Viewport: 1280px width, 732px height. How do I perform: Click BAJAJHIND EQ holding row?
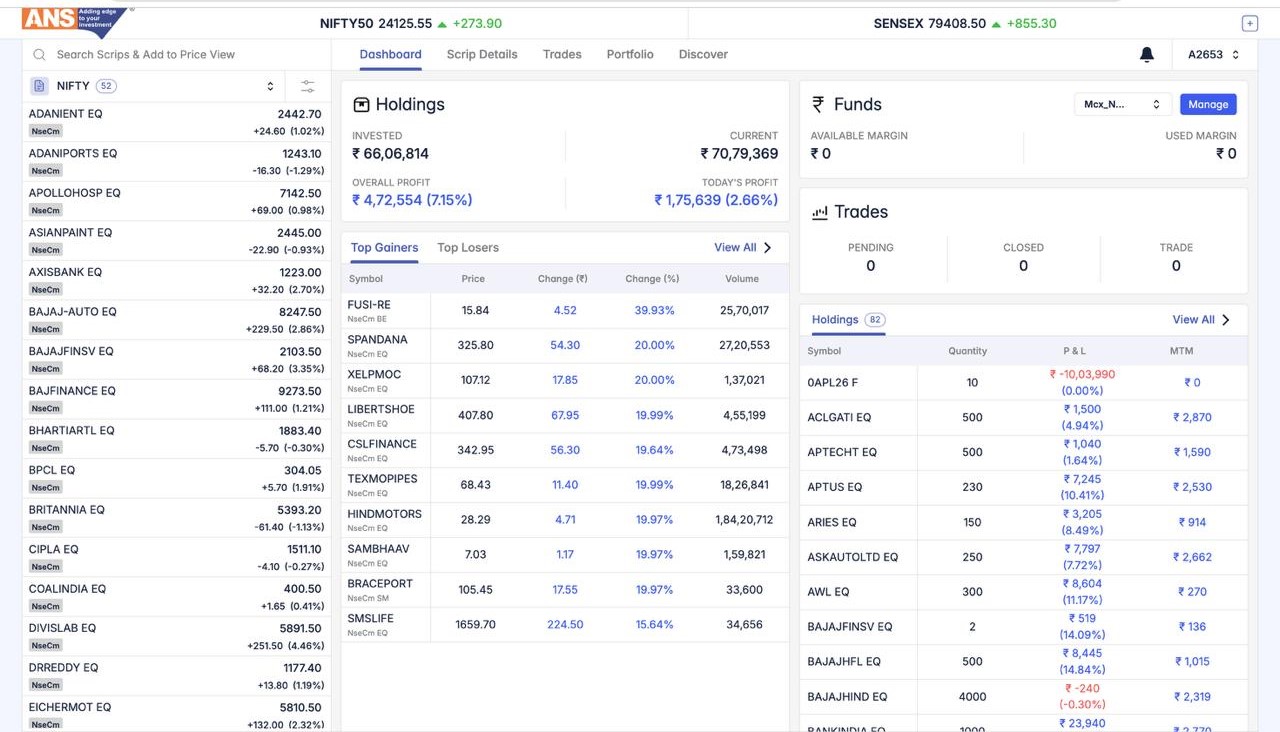coord(1023,697)
